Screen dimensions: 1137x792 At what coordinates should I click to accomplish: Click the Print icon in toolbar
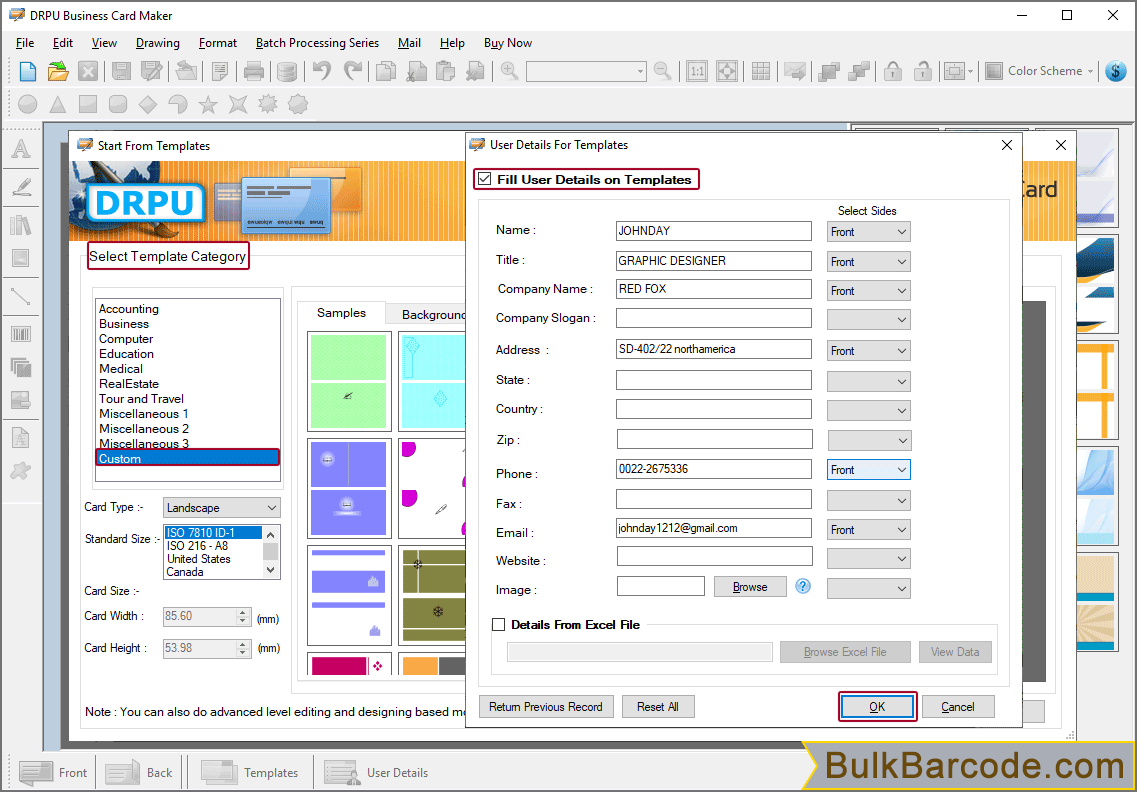coord(254,71)
